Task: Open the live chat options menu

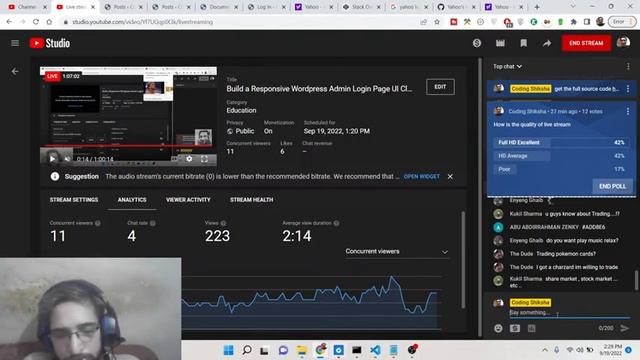Action: tap(628, 66)
